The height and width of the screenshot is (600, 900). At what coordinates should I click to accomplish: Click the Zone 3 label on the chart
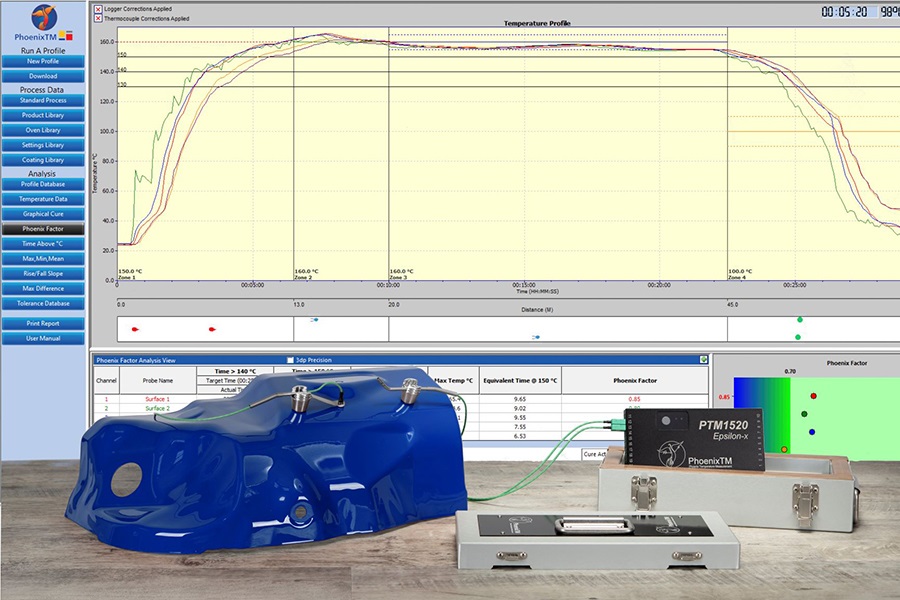(x=398, y=277)
